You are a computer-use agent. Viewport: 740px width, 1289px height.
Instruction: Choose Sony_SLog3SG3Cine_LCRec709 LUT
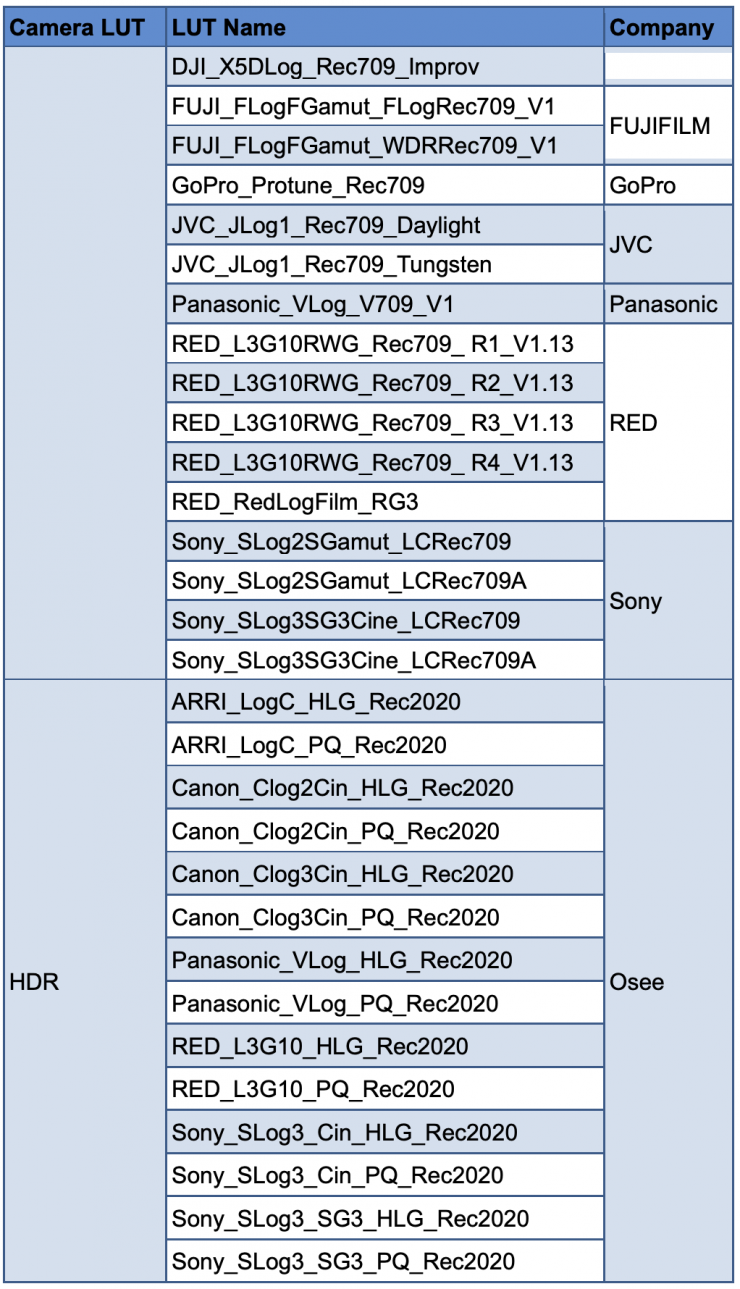pyautogui.click(x=346, y=621)
